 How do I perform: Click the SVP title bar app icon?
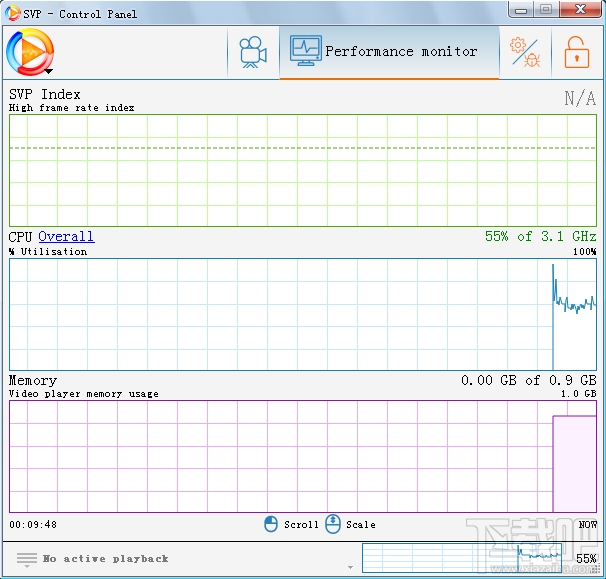coord(12,14)
